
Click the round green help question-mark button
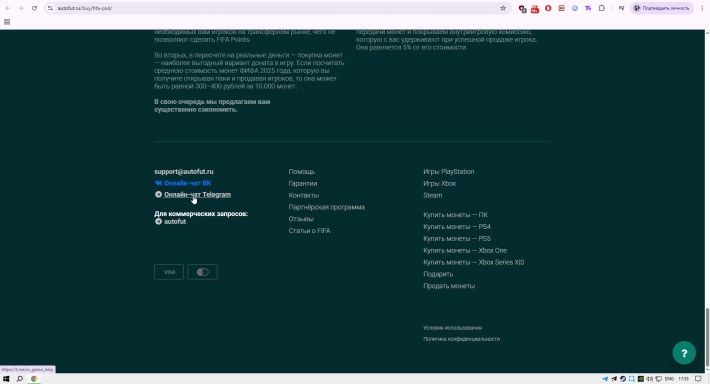[684, 353]
